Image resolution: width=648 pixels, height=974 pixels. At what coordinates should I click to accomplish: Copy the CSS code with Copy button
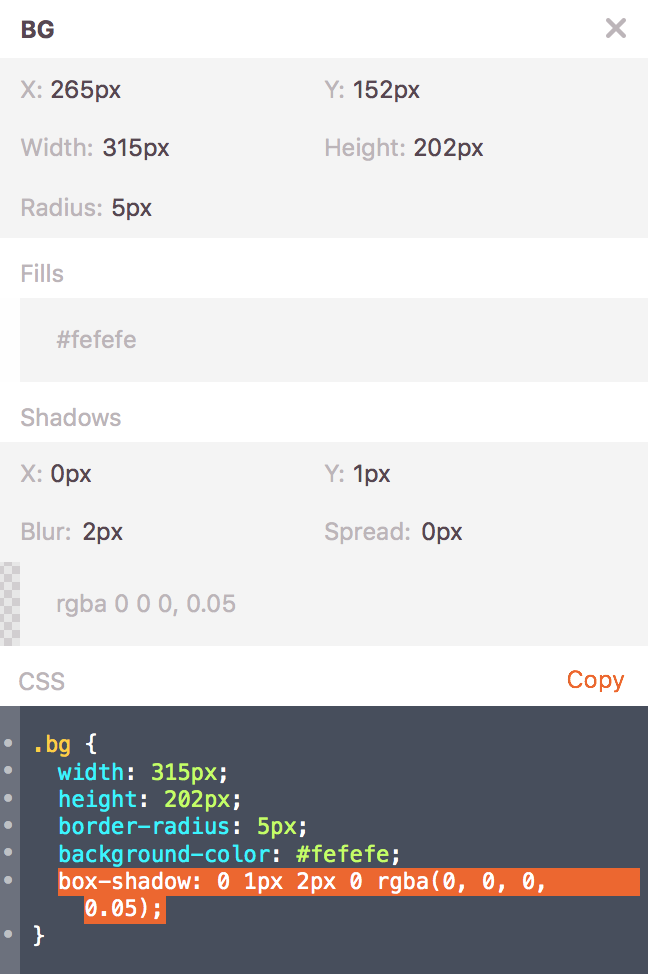[x=595, y=680]
